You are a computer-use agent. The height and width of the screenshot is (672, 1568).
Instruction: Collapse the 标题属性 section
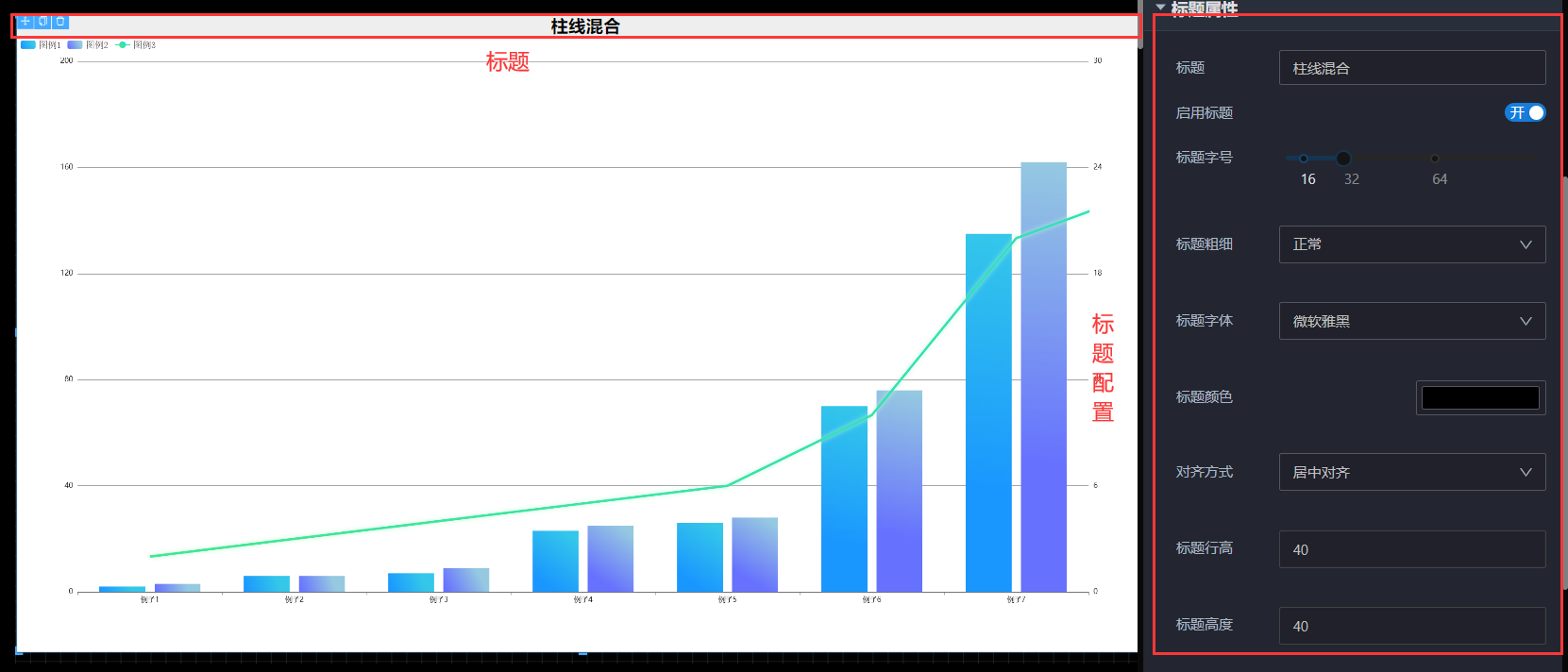(x=1161, y=8)
